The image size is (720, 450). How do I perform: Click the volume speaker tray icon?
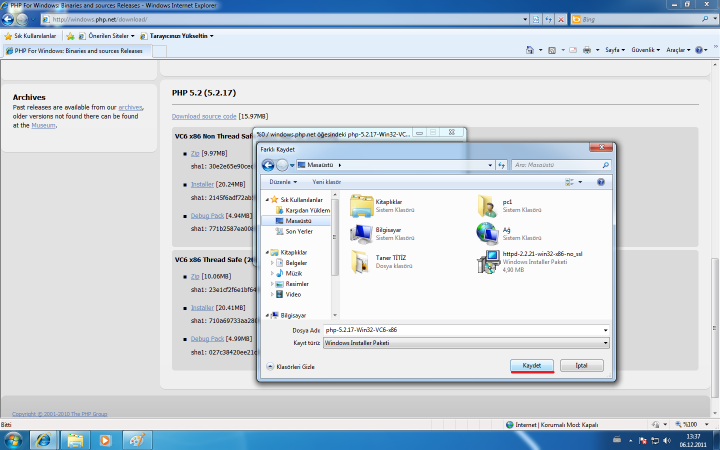tap(667, 441)
